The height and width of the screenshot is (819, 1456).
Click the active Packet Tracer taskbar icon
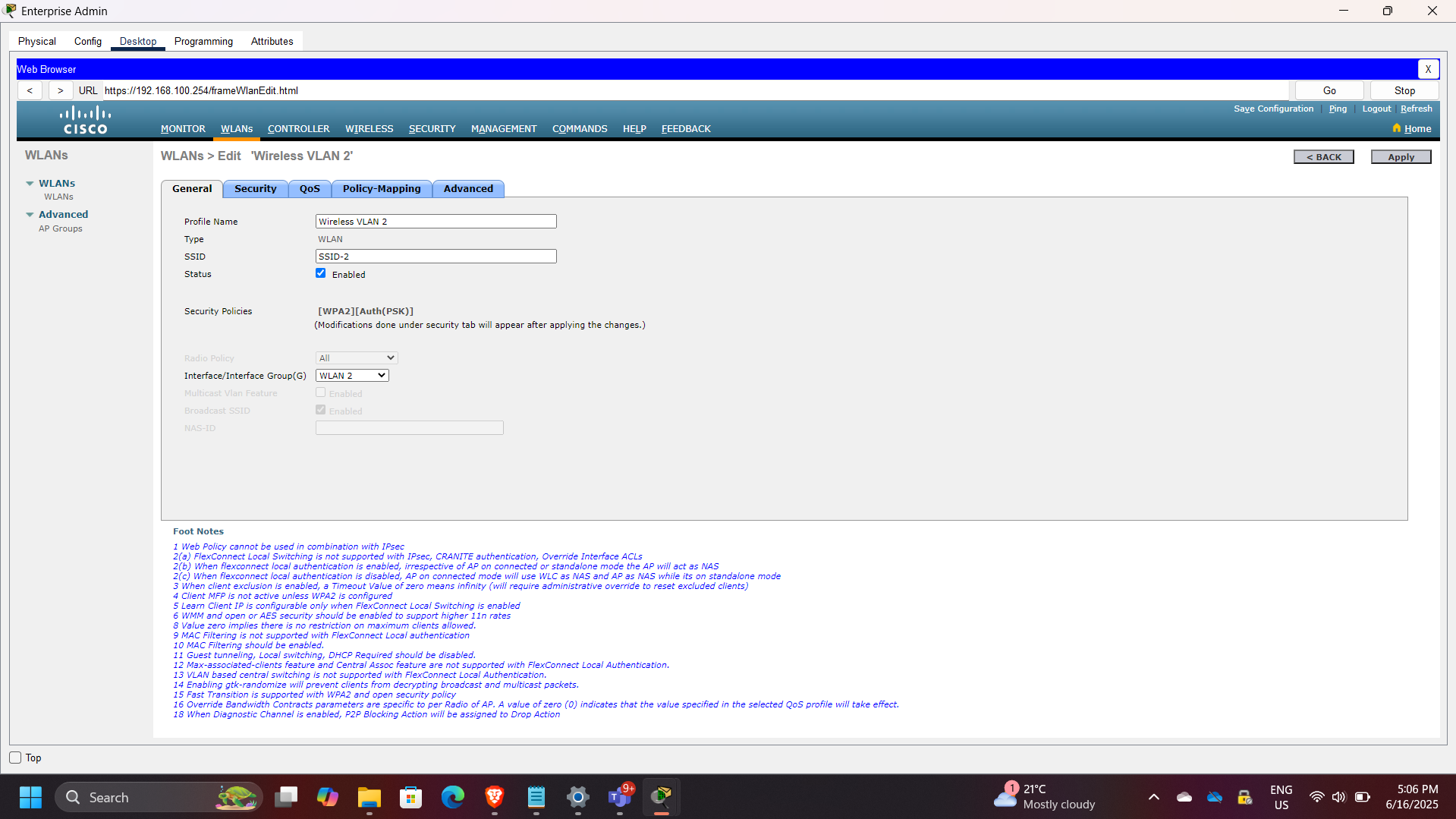click(661, 797)
